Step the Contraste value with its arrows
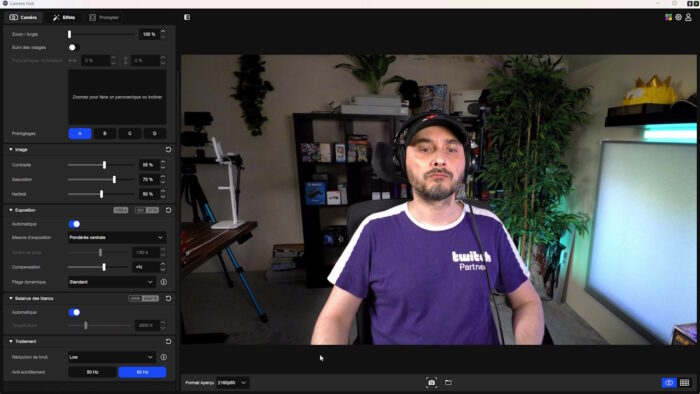Viewport: 700px width, 394px height. pos(163,165)
